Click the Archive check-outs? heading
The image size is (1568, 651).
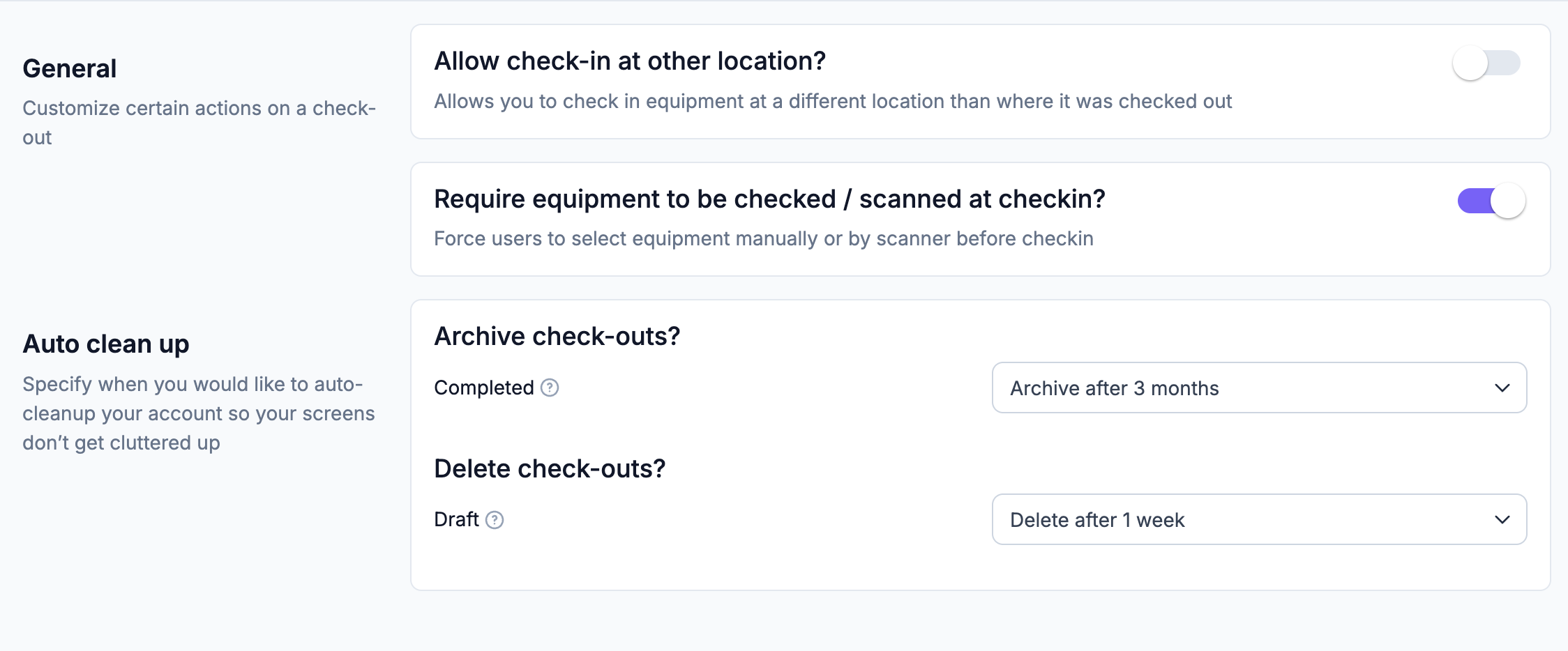tap(557, 337)
